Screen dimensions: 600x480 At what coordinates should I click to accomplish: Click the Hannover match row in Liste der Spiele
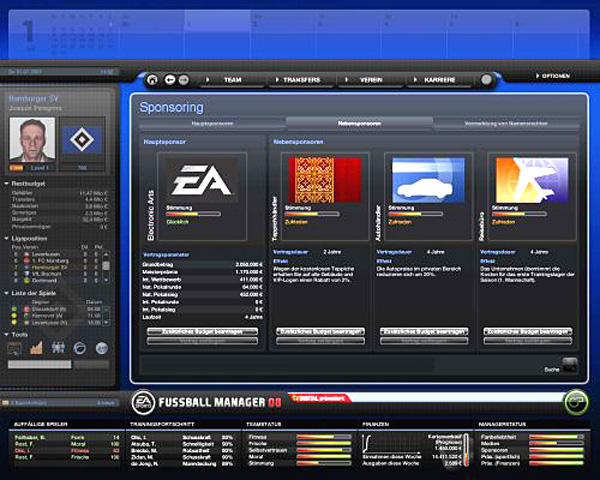coord(57,316)
